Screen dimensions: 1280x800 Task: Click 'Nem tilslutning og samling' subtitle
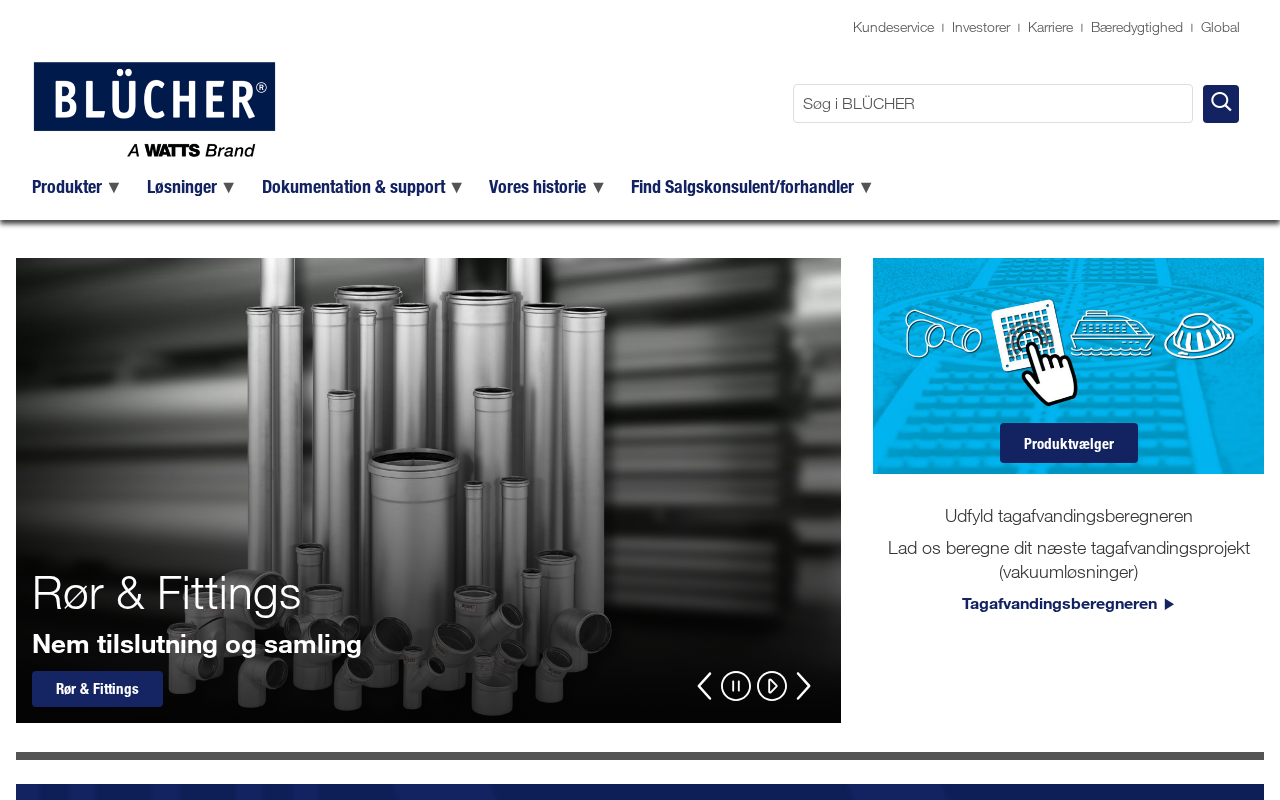(197, 644)
